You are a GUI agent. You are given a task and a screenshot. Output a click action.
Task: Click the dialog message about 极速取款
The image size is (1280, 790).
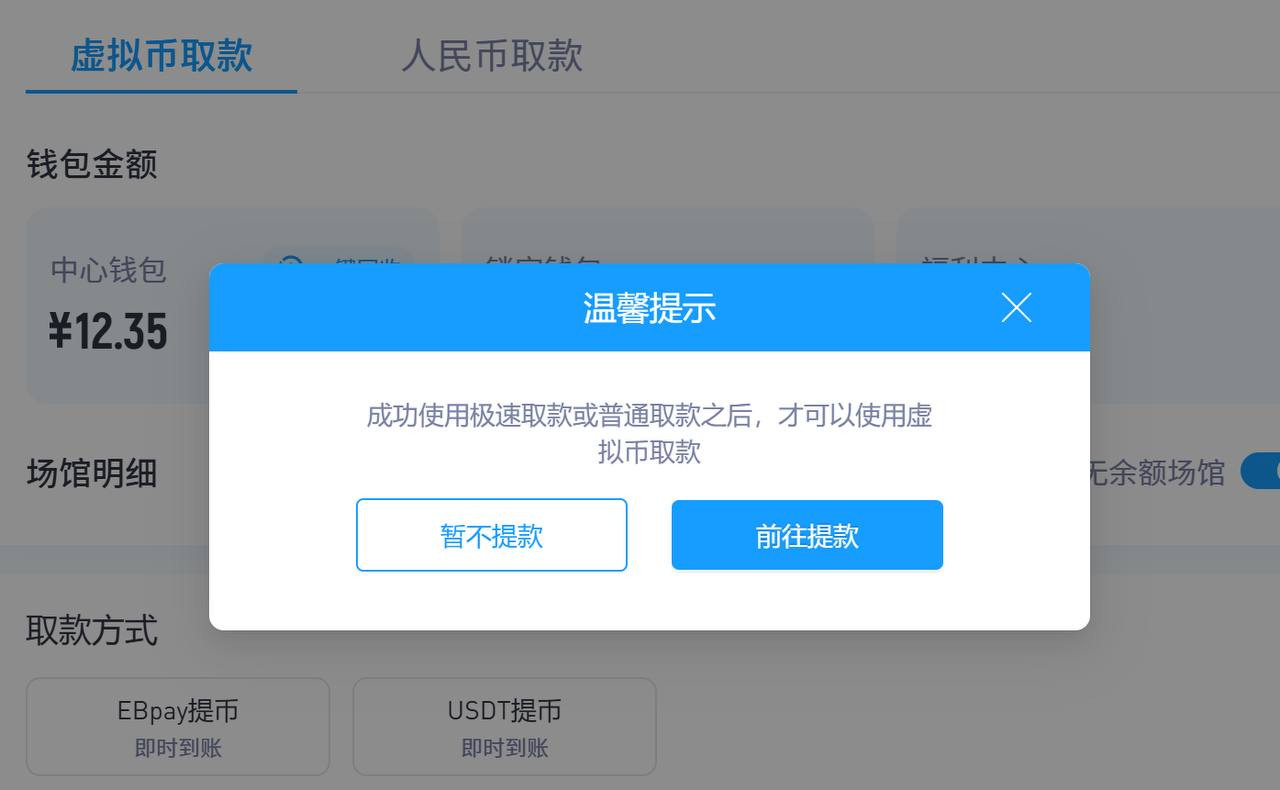[649, 433]
